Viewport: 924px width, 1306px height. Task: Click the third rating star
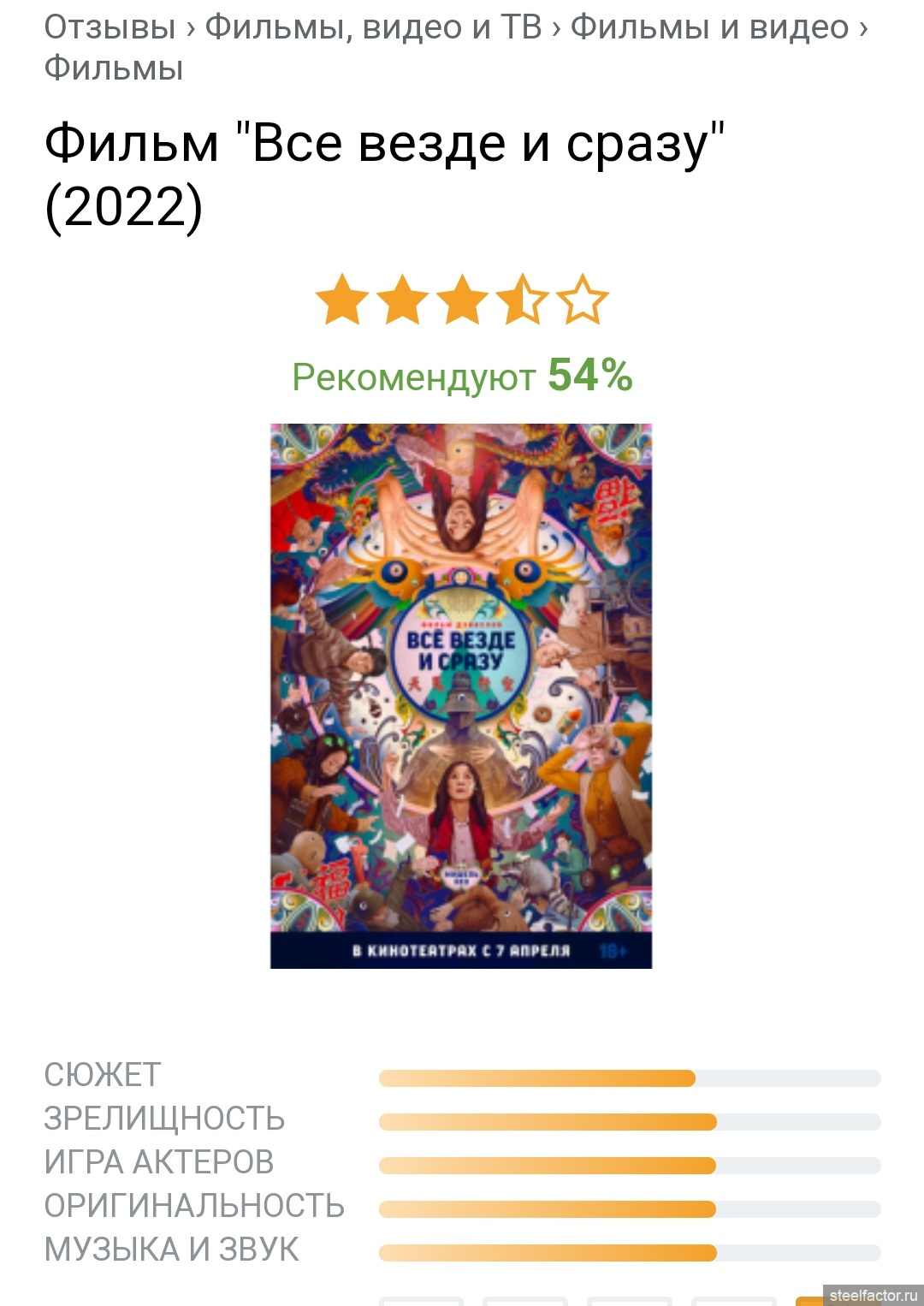(x=462, y=300)
